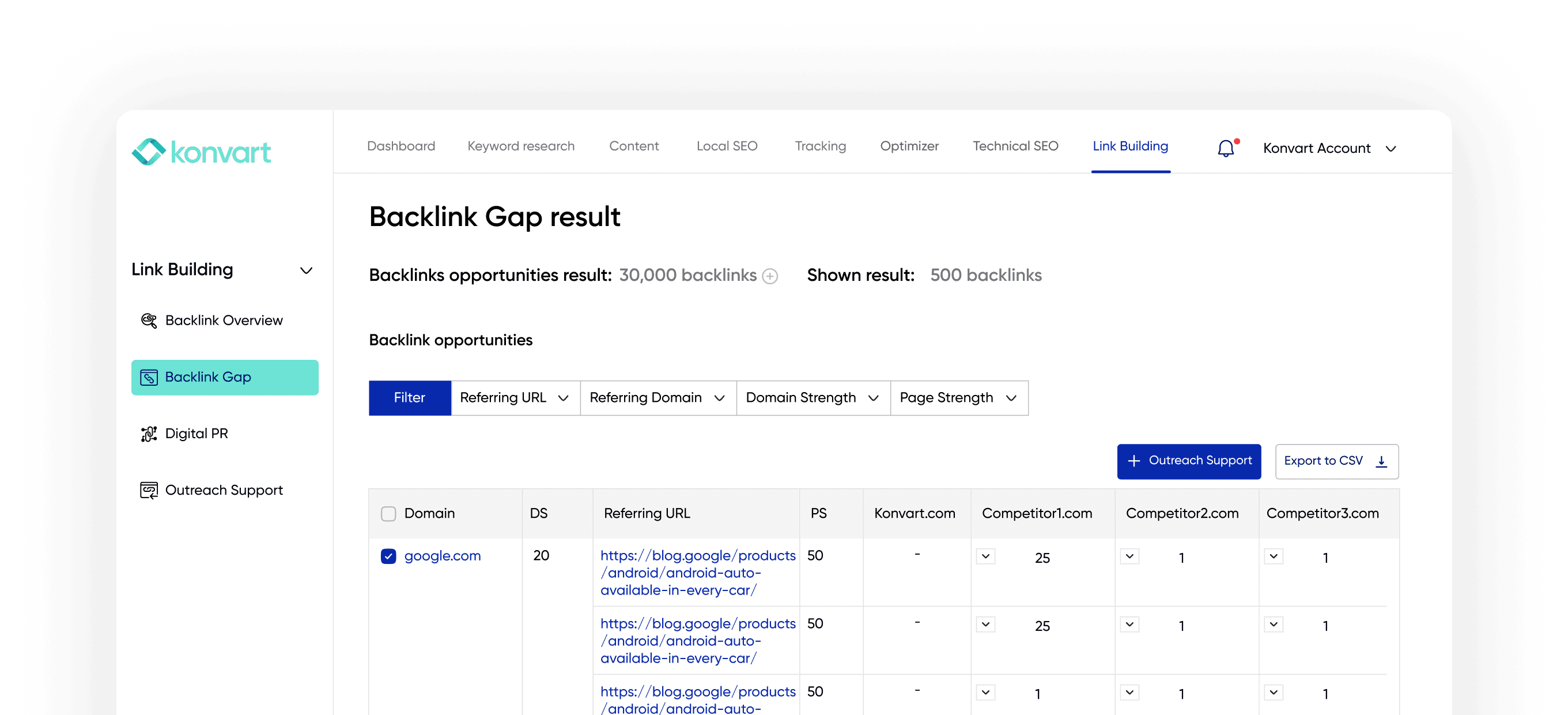
Task: Open the google.com domain link
Action: point(443,556)
